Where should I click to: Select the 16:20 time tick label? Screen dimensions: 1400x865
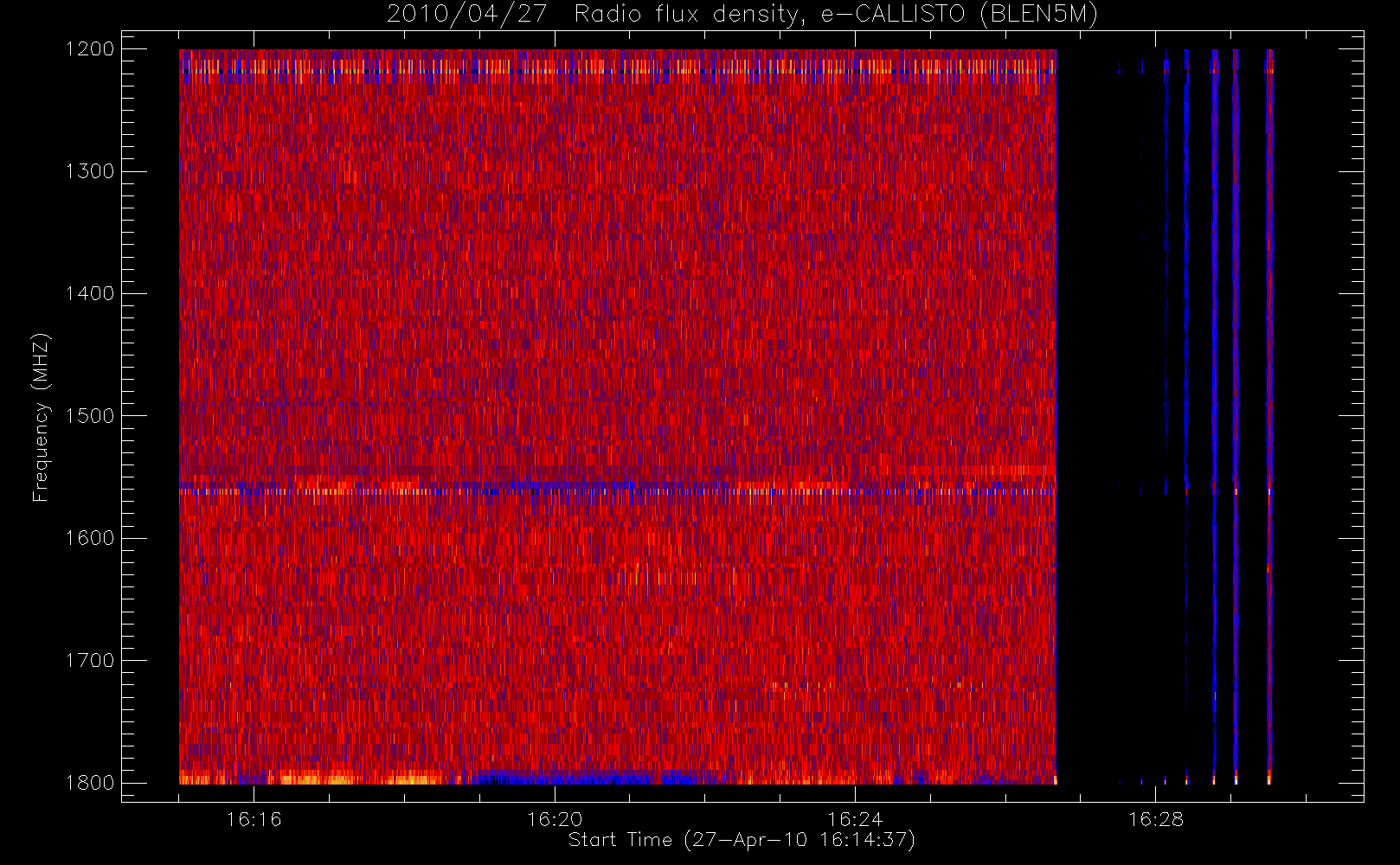click(x=555, y=819)
